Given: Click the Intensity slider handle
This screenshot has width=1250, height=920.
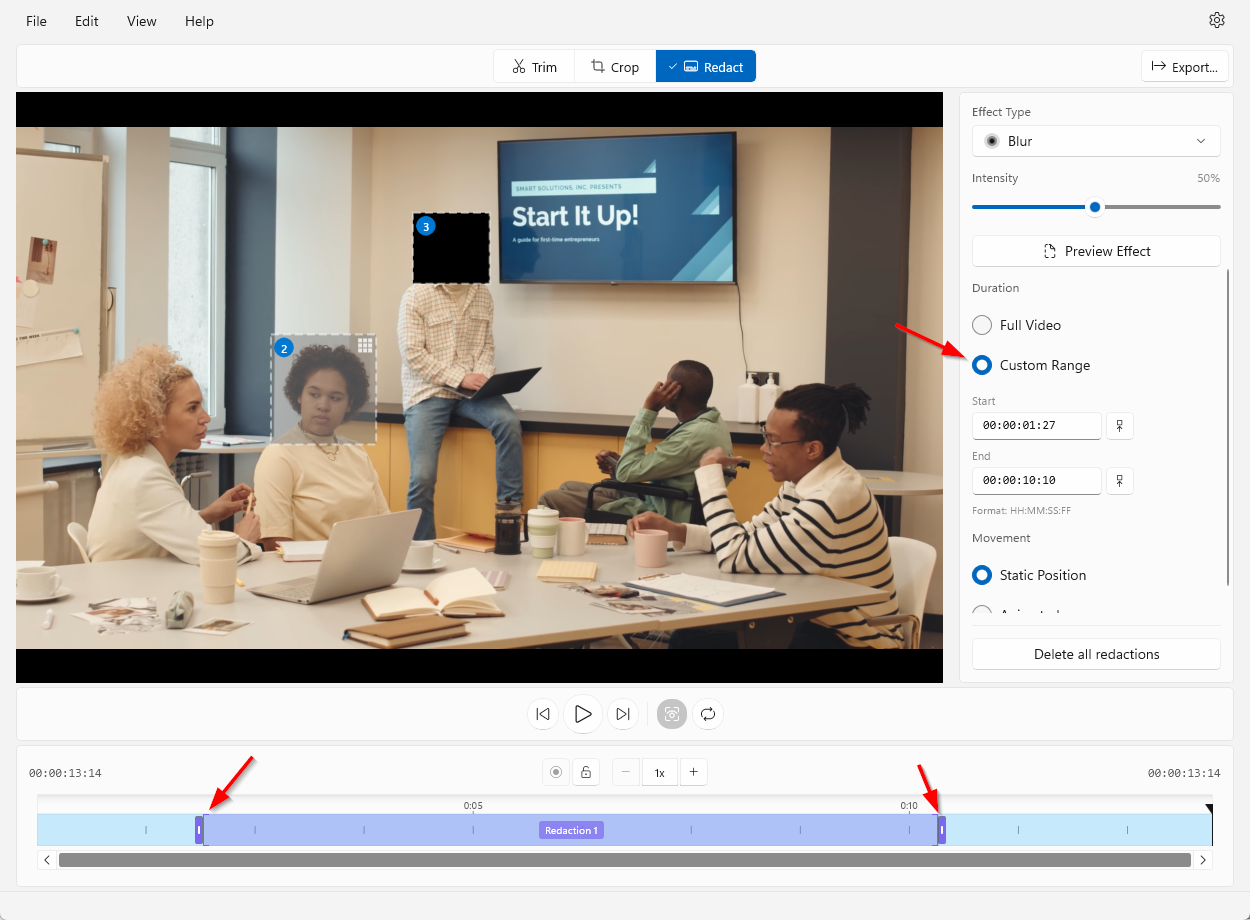Looking at the screenshot, I should click(x=1095, y=207).
